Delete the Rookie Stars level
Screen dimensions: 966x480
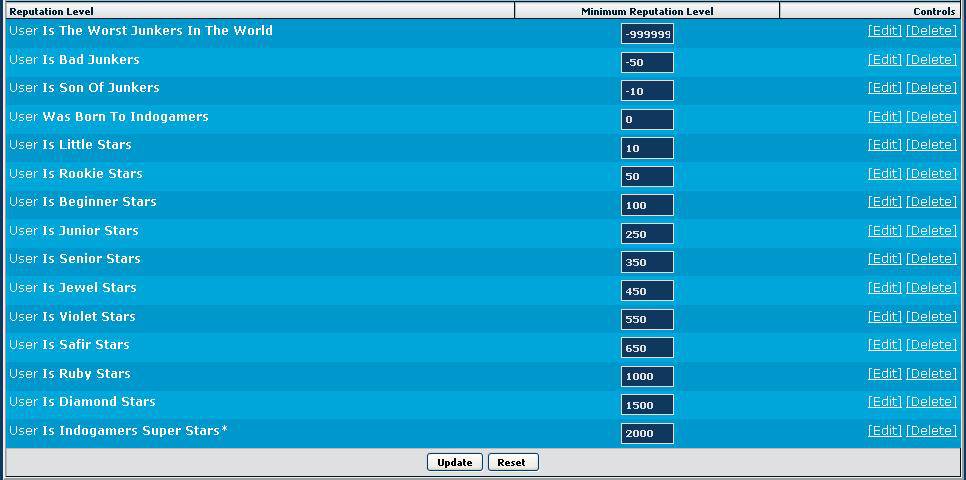click(932, 174)
